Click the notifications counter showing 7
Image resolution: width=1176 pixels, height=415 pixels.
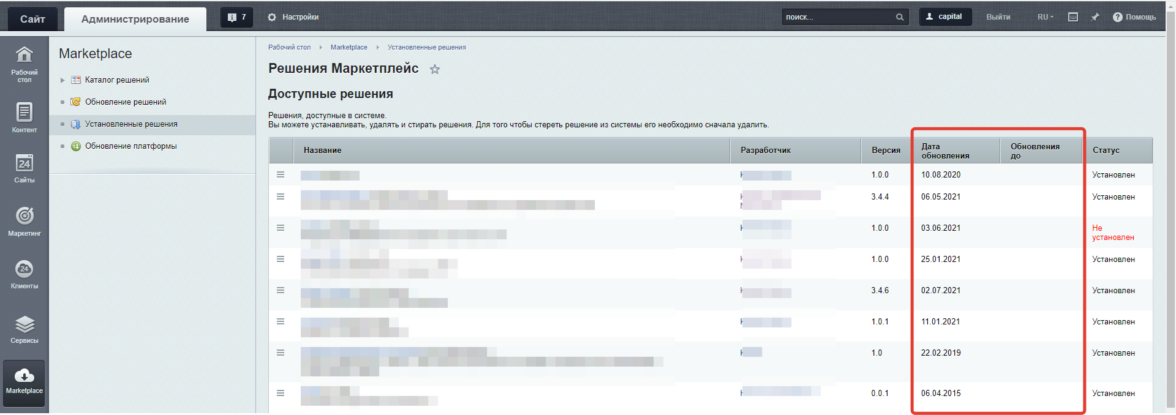tap(236, 17)
